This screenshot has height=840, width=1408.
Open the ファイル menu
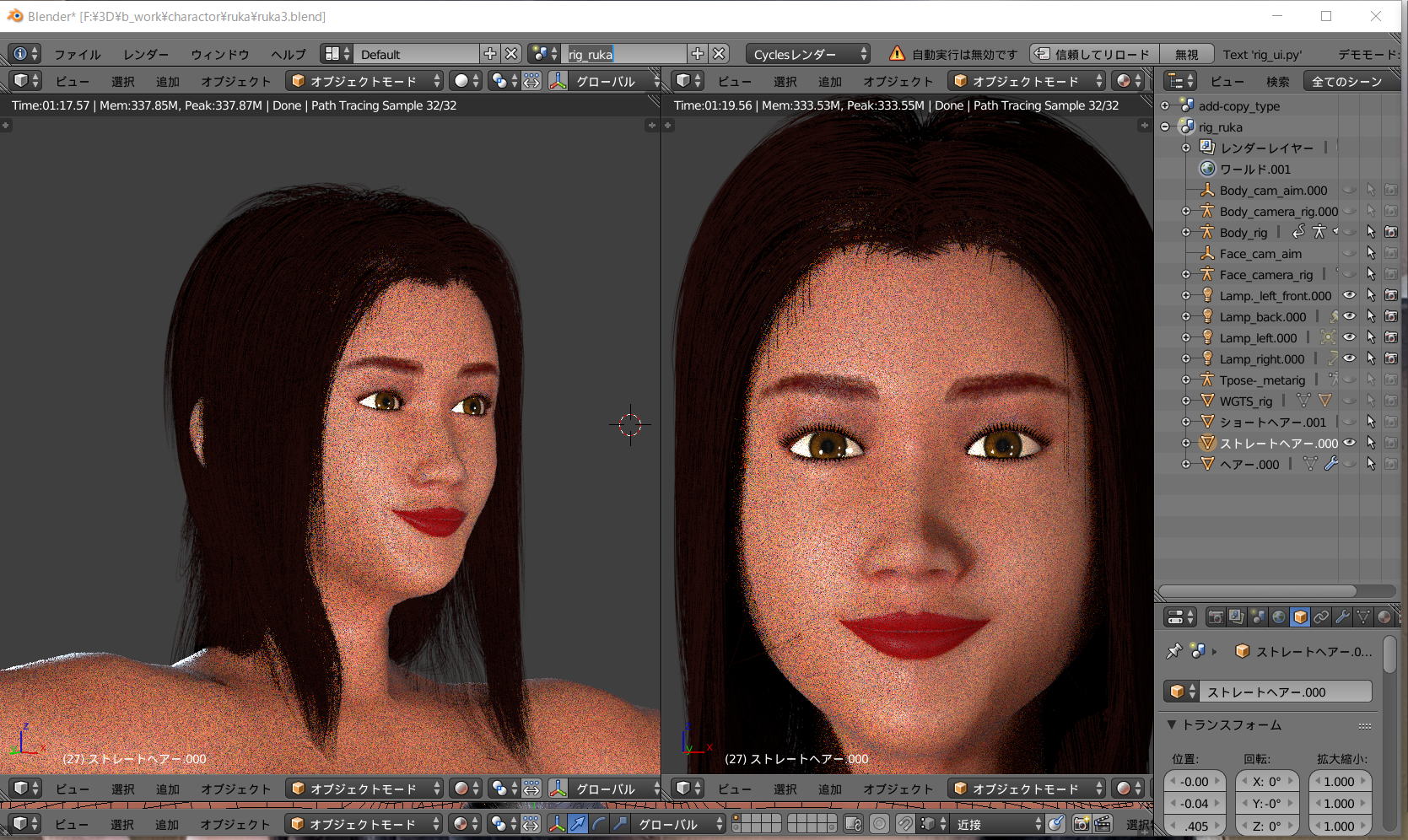coord(78,54)
